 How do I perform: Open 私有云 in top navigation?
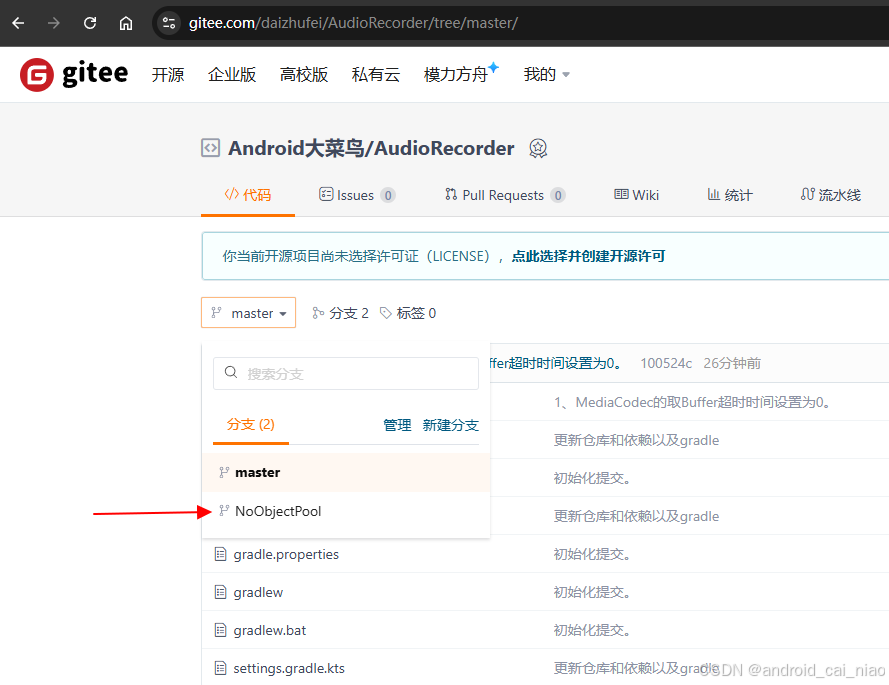(376, 74)
